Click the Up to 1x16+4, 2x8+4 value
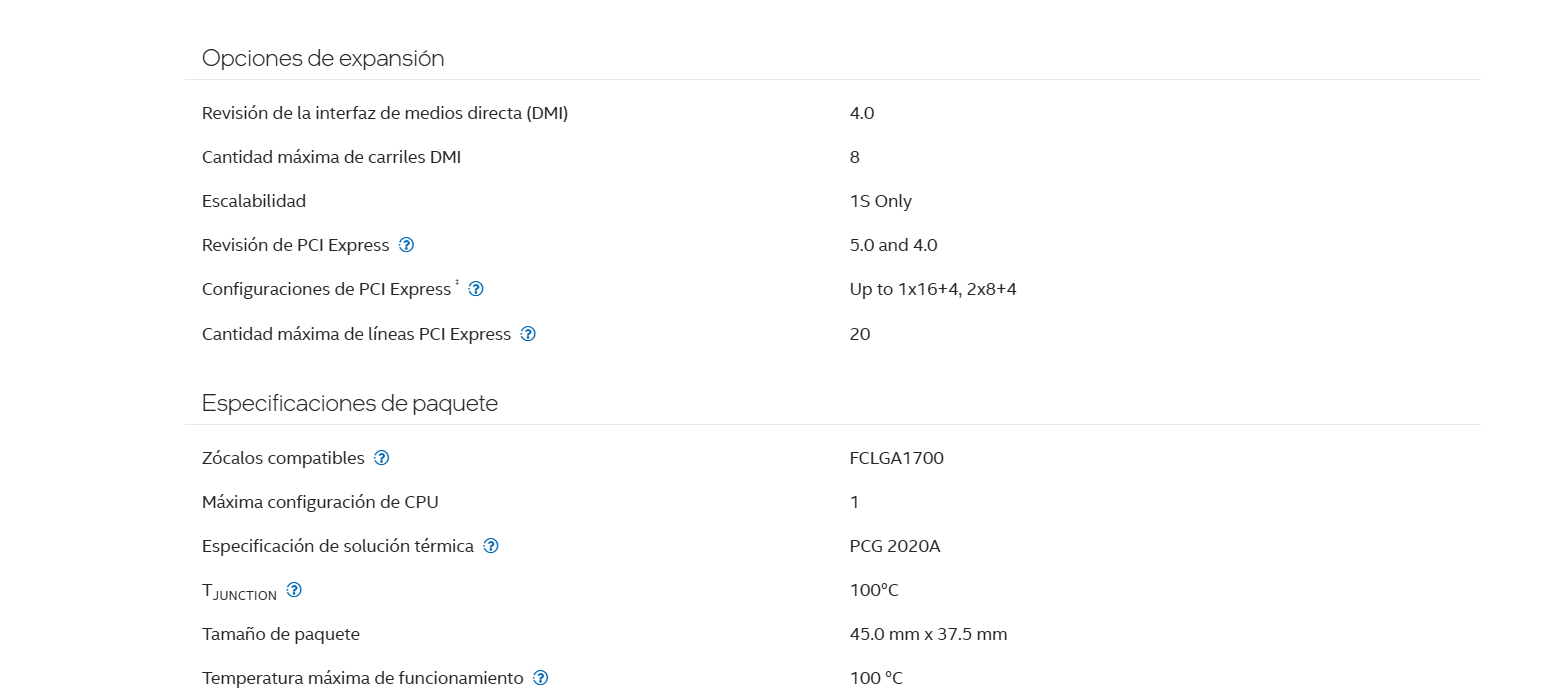 (x=933, y=289)
